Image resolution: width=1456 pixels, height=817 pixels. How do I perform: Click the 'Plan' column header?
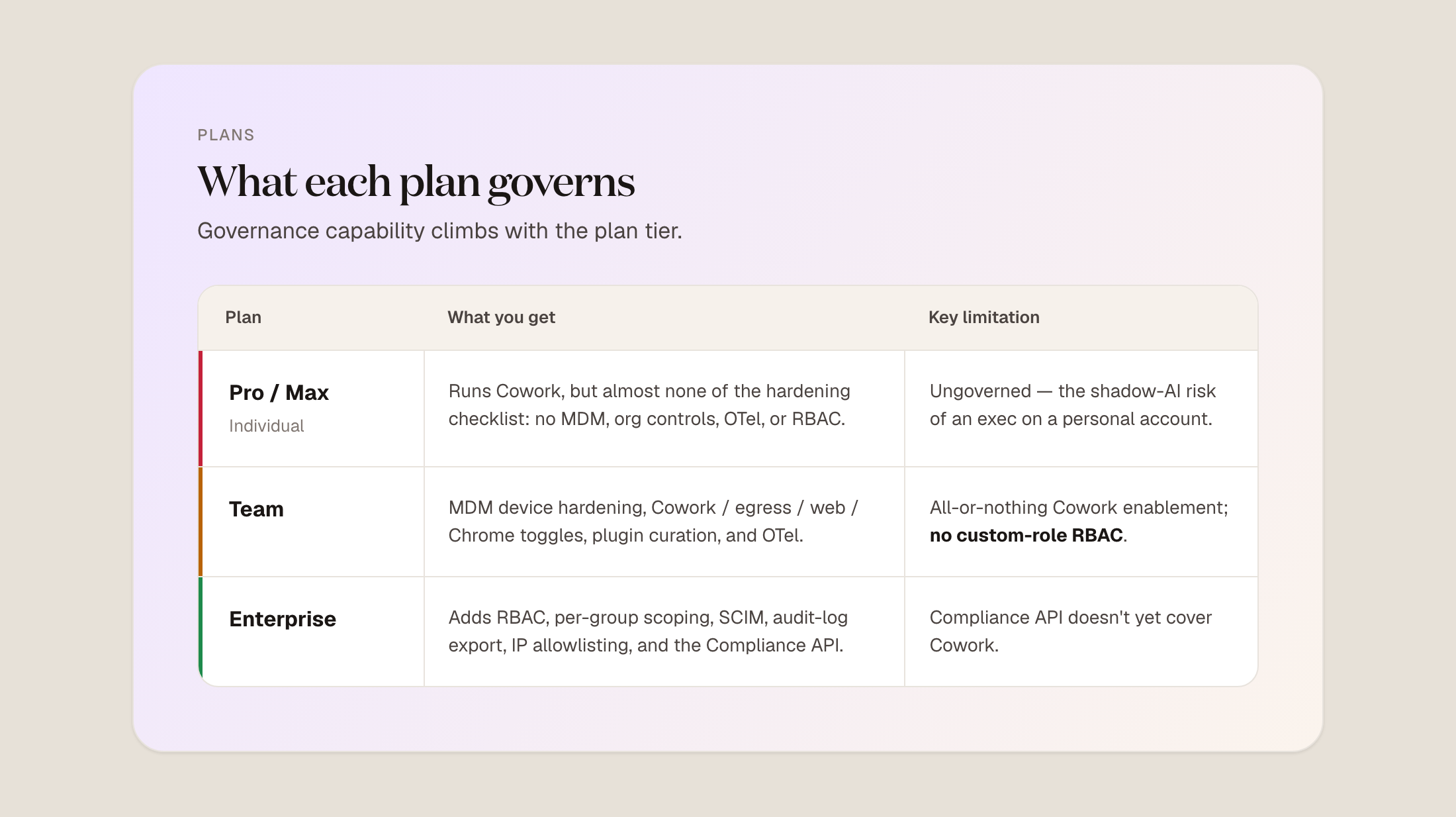[243, 317]
